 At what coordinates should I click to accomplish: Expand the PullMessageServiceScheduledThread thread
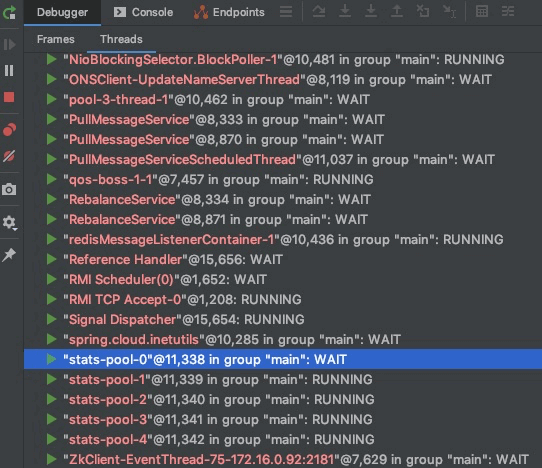[52, 160]
